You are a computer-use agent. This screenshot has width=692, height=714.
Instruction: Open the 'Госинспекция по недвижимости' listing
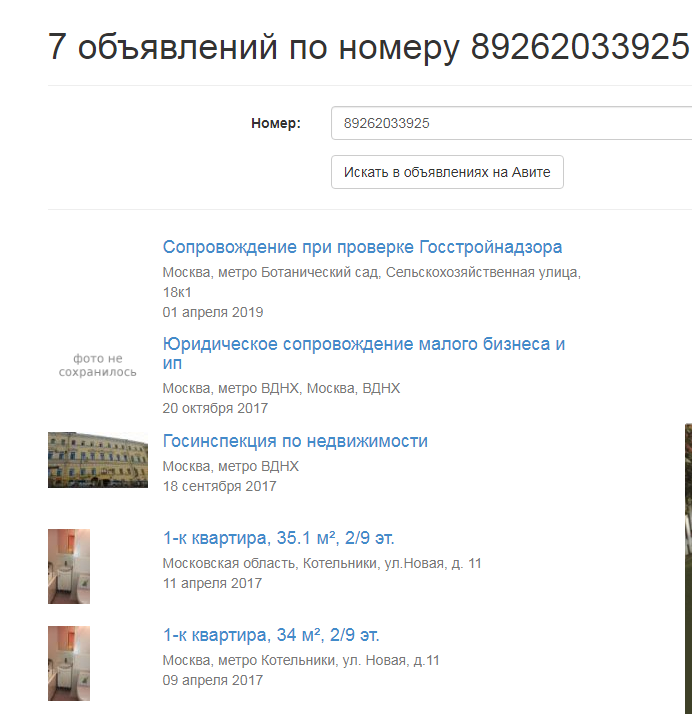(295, 441)
